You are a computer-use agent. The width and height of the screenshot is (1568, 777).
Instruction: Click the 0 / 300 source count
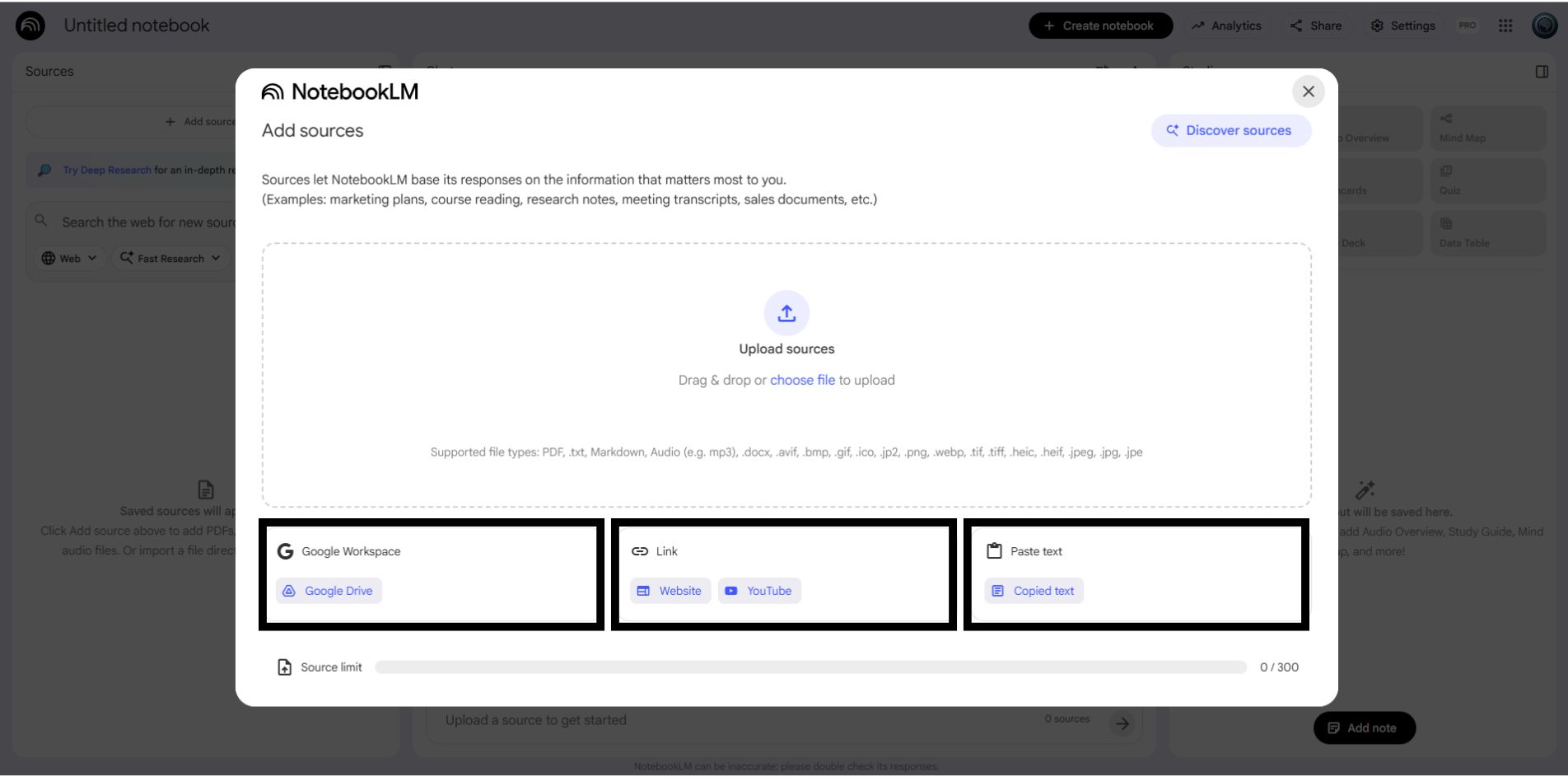(x=1279, y=667)
